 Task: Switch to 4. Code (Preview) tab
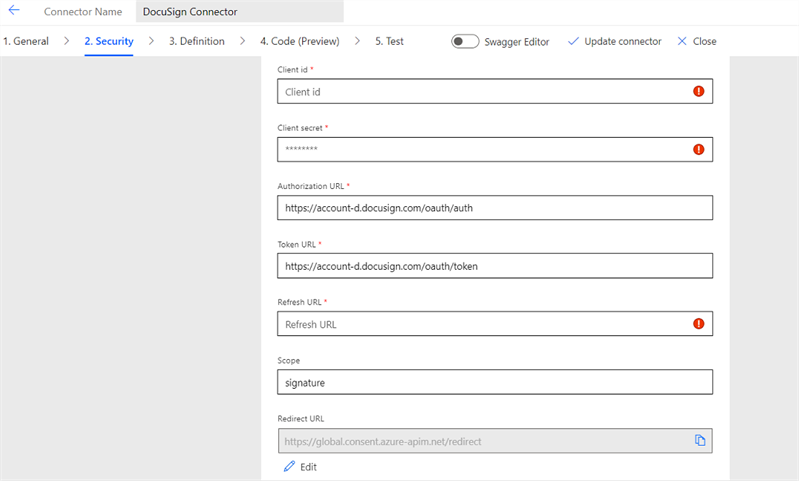pos(299,41)
